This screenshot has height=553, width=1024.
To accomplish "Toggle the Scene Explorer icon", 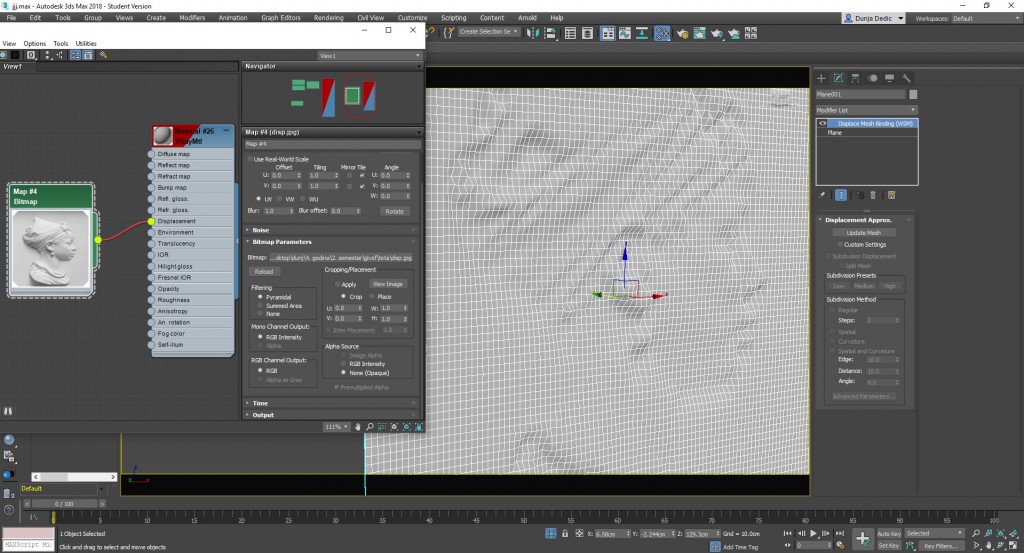I will point(570,33).
